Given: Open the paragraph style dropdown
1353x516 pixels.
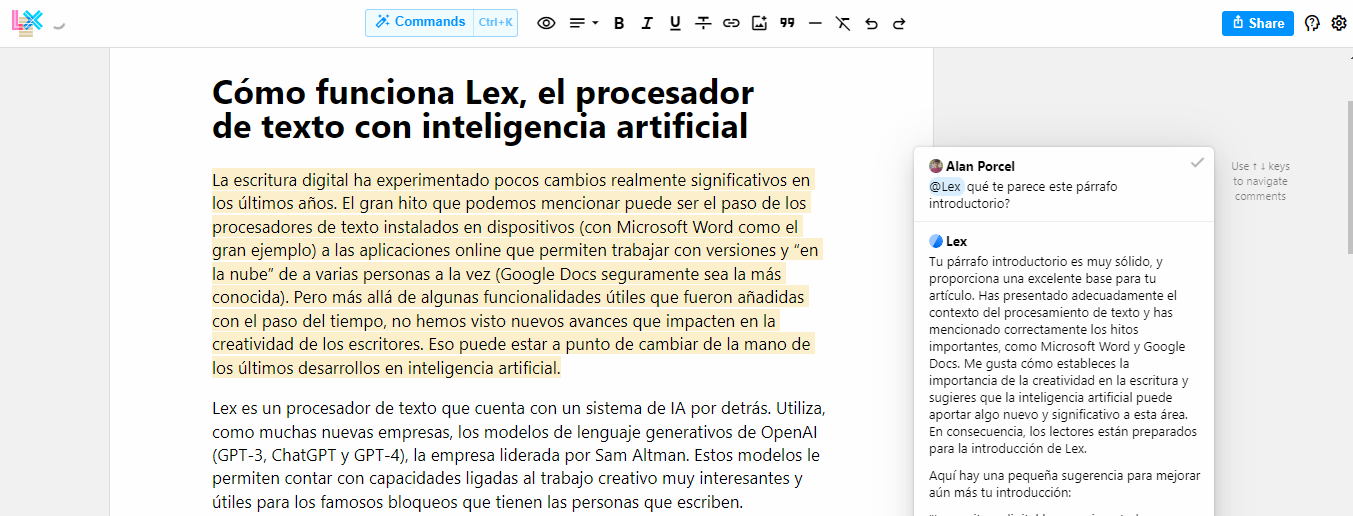Looking at the screenshot, I should pyautogui.click(x=584, y=23).
